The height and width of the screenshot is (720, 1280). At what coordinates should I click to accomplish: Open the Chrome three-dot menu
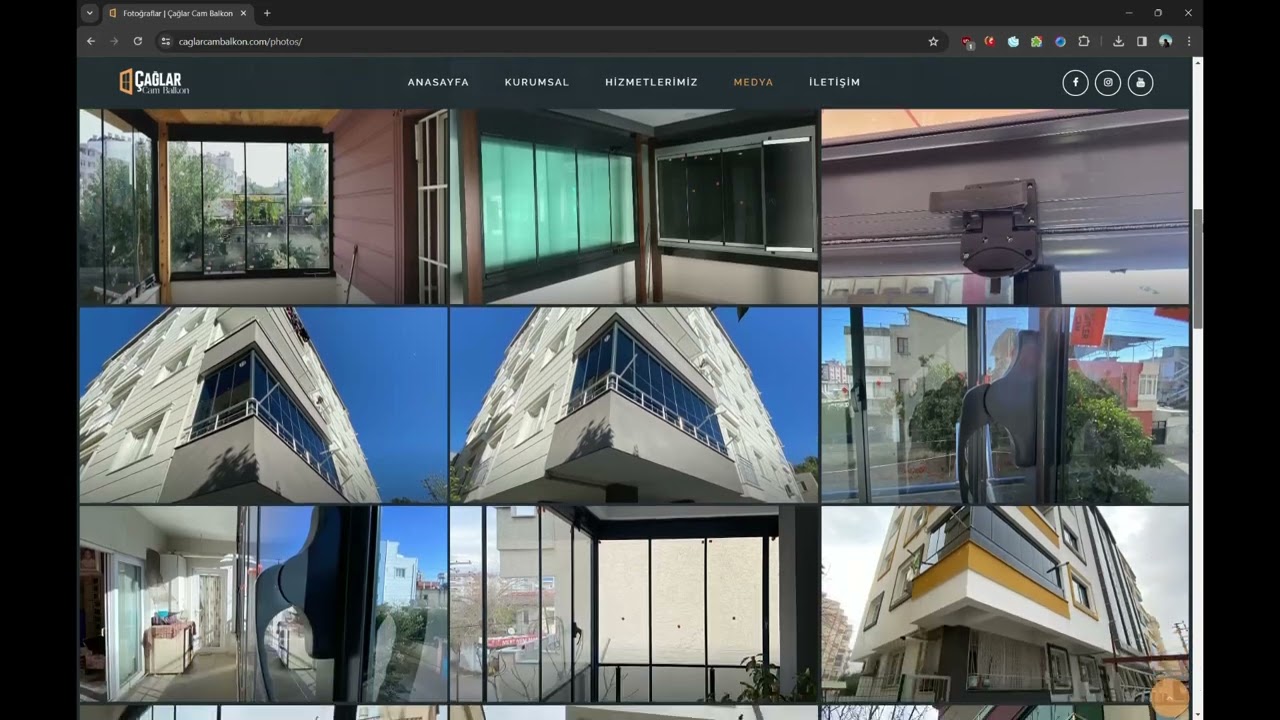pyautogui.click(x=1189, y=41)
